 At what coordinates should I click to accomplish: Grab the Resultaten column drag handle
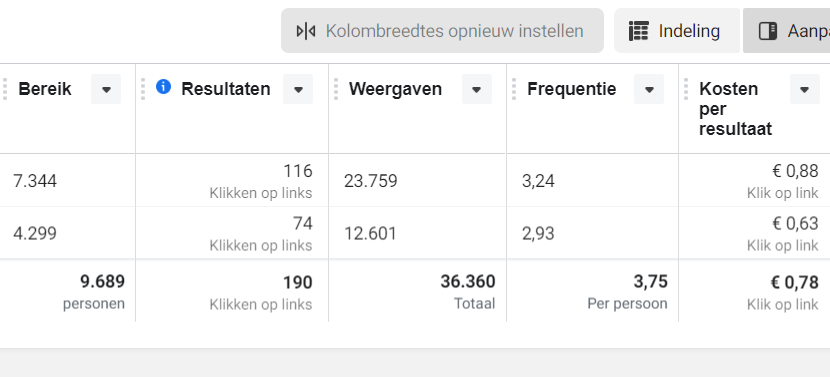click(x=143, y=89)
